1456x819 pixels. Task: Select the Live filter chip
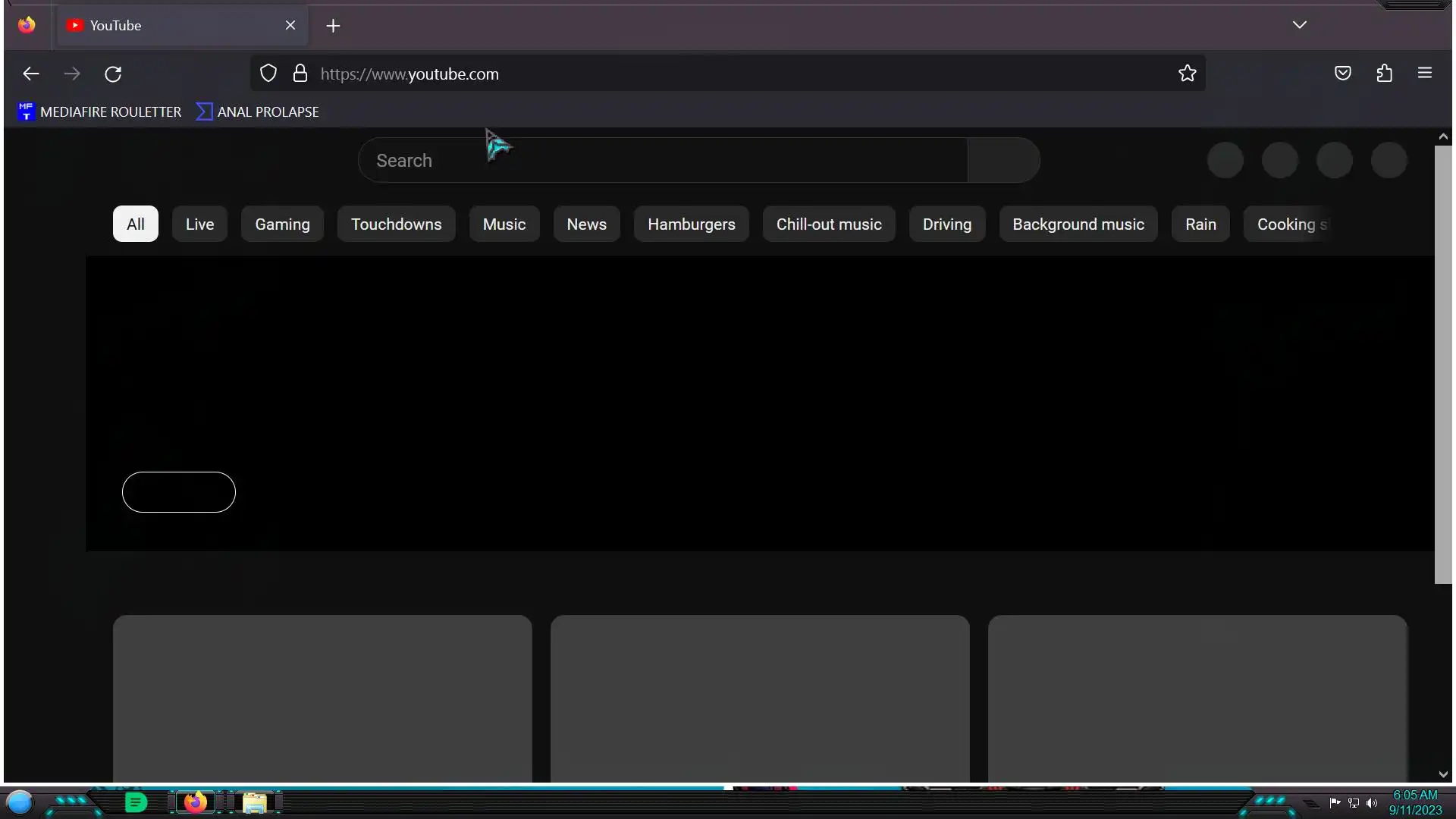click(x=199, y=224)
